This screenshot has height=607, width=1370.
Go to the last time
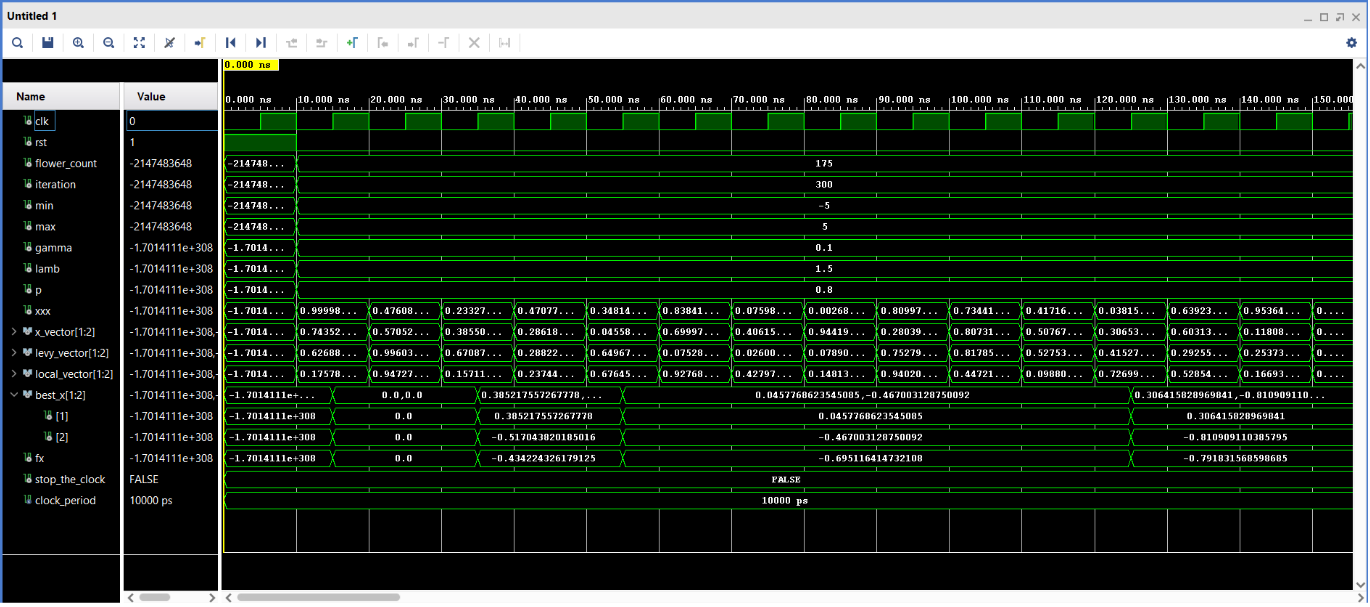pyautogui.click(x=261, y=43)
